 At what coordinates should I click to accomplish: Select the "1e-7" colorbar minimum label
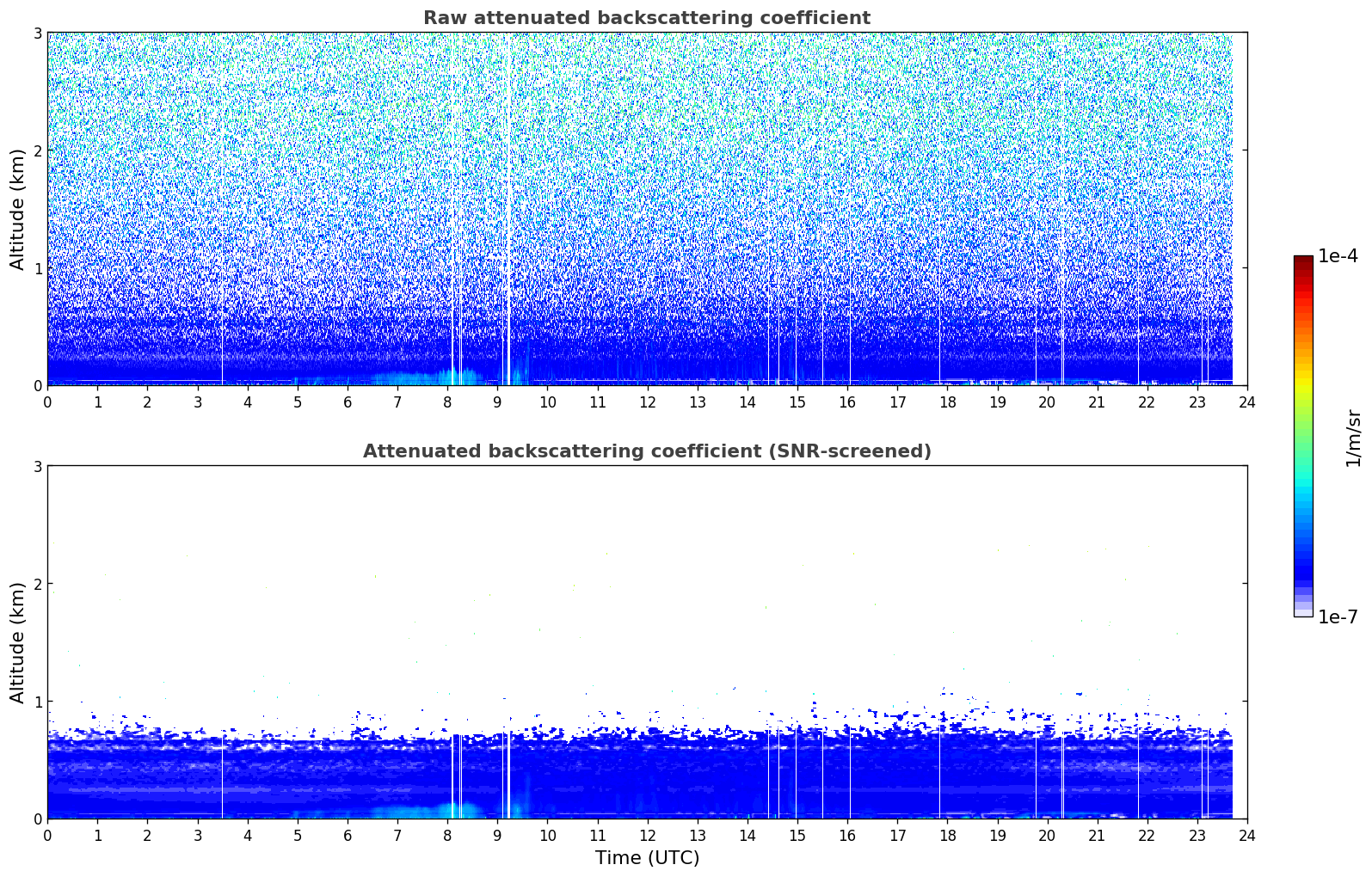click(1337, 616)
